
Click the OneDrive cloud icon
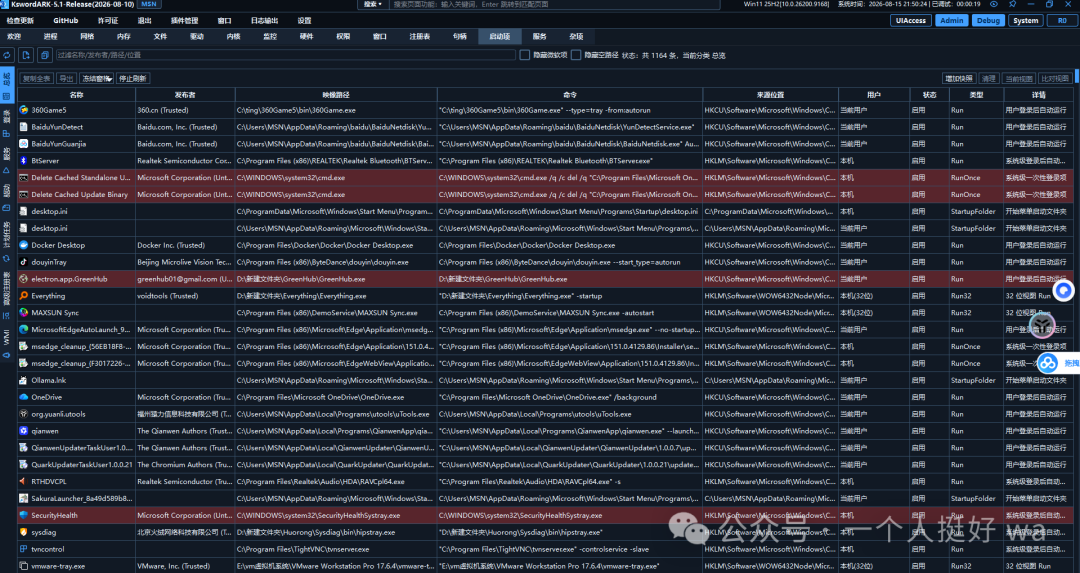point(23,397)
